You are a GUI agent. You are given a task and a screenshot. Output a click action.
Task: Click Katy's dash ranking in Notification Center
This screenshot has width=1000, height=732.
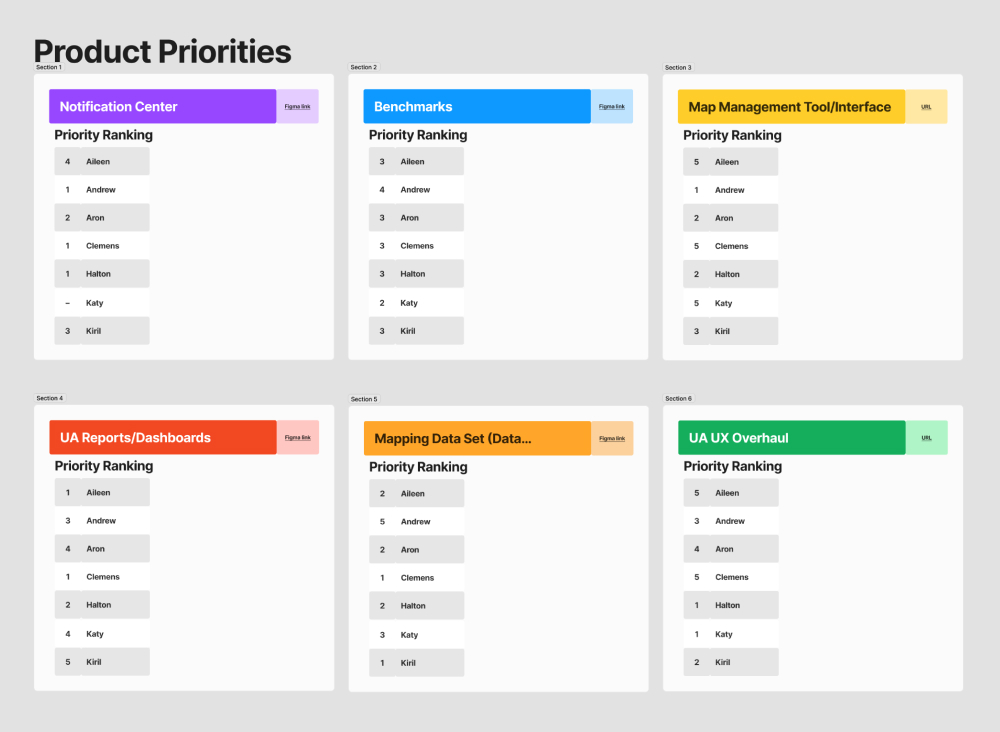click(x=68, y=303)
